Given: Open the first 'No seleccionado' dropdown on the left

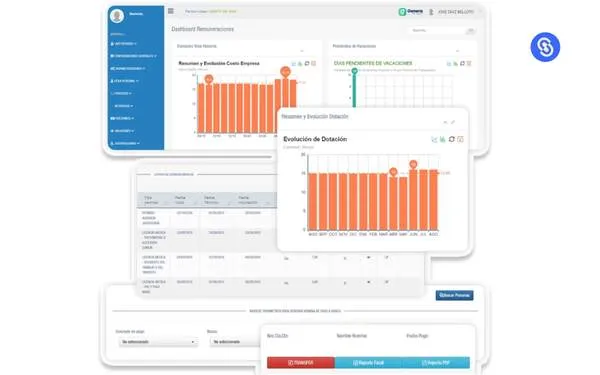Looking at the screenshot, I should pos(158,342).
